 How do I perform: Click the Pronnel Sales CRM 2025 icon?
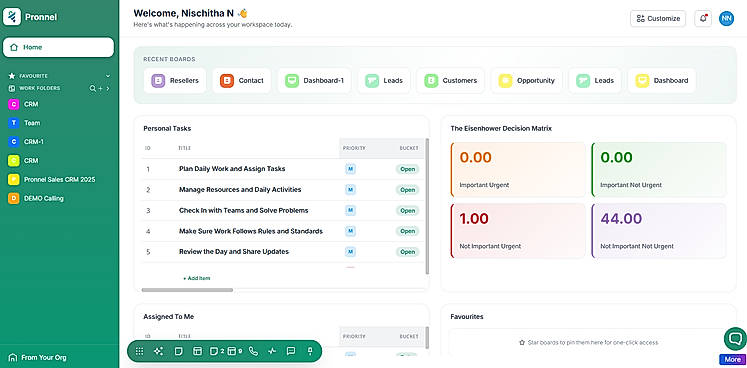pyautogui.click(x=13, y=180)
